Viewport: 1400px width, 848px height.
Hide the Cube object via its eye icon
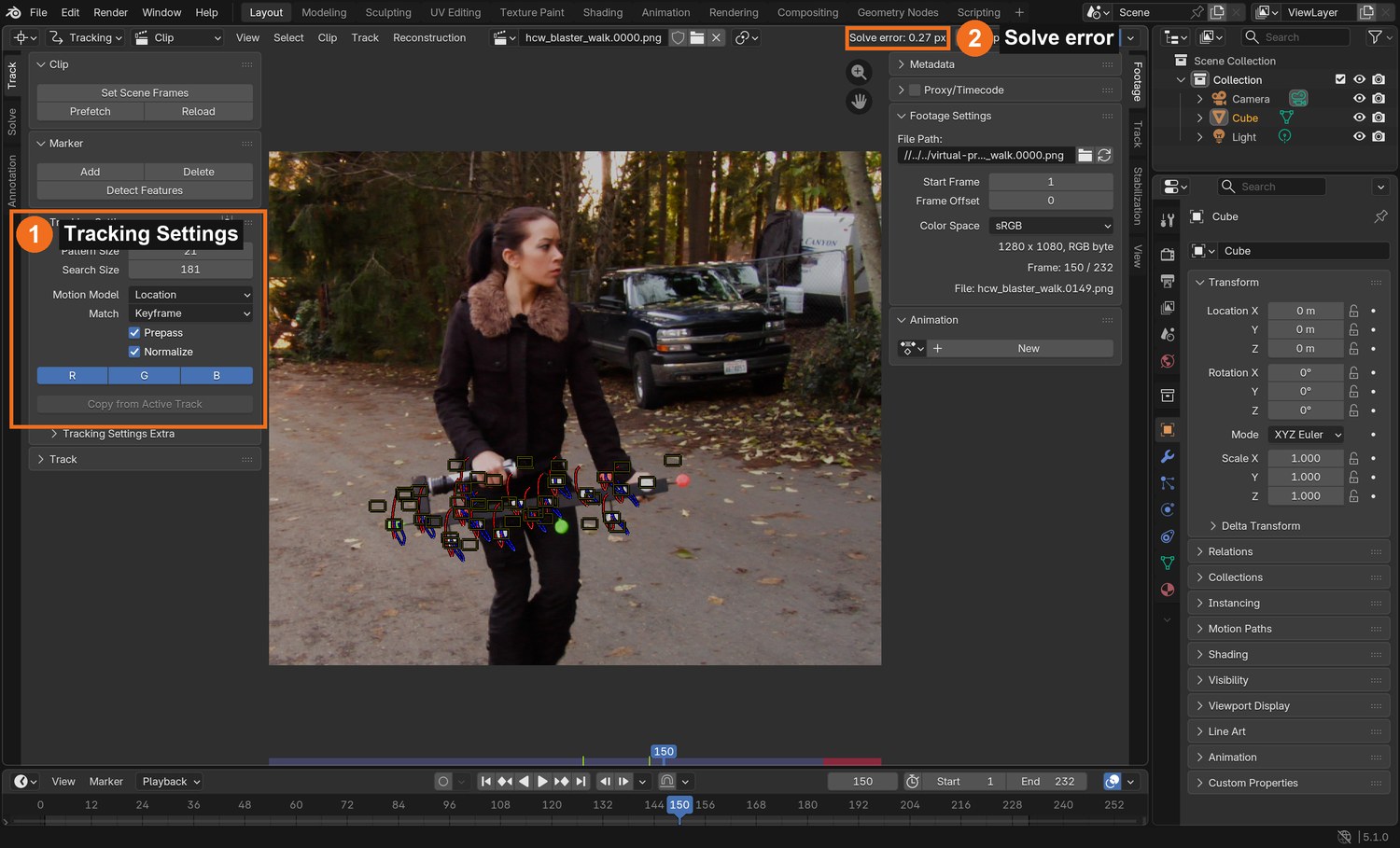pos(1359,118)
